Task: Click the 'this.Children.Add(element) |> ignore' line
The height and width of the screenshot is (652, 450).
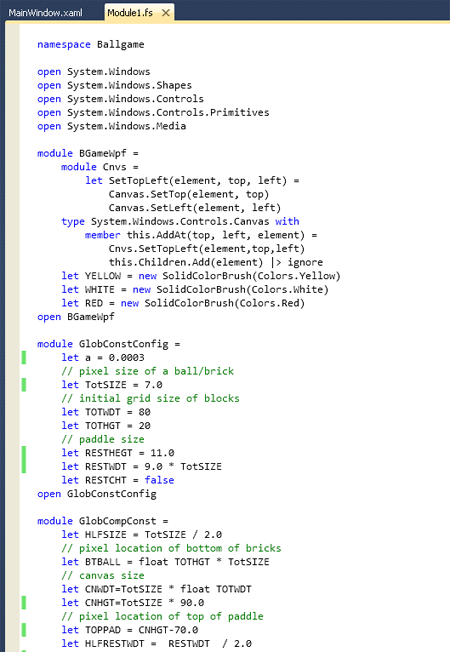Action: 215,262
